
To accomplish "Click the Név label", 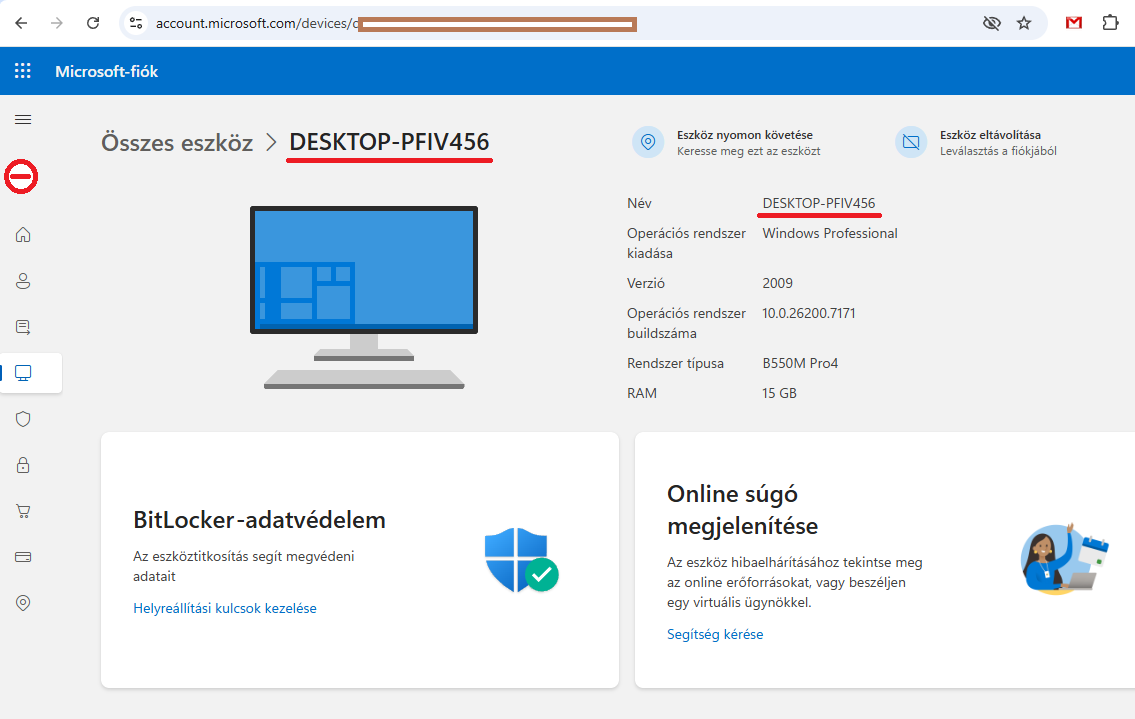I will (639, 203).
